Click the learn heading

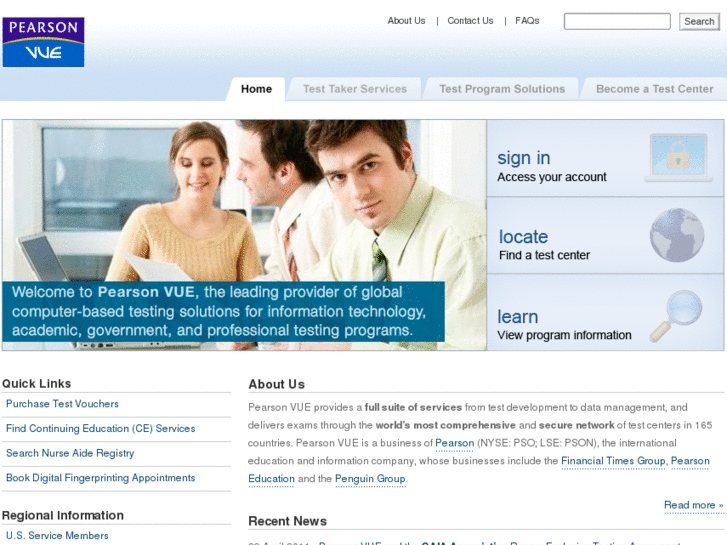(x=517, y=317)
